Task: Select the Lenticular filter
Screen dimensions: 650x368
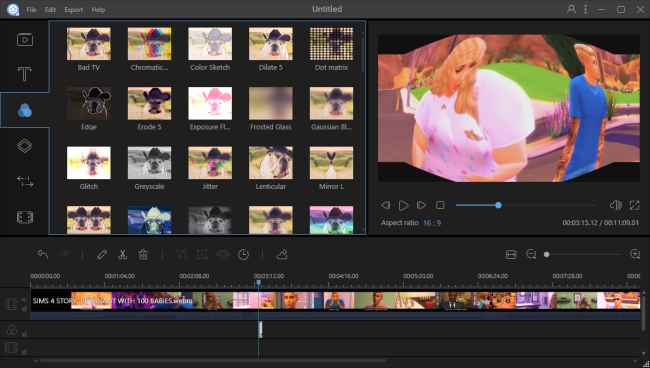Action: tap(271, 168)
